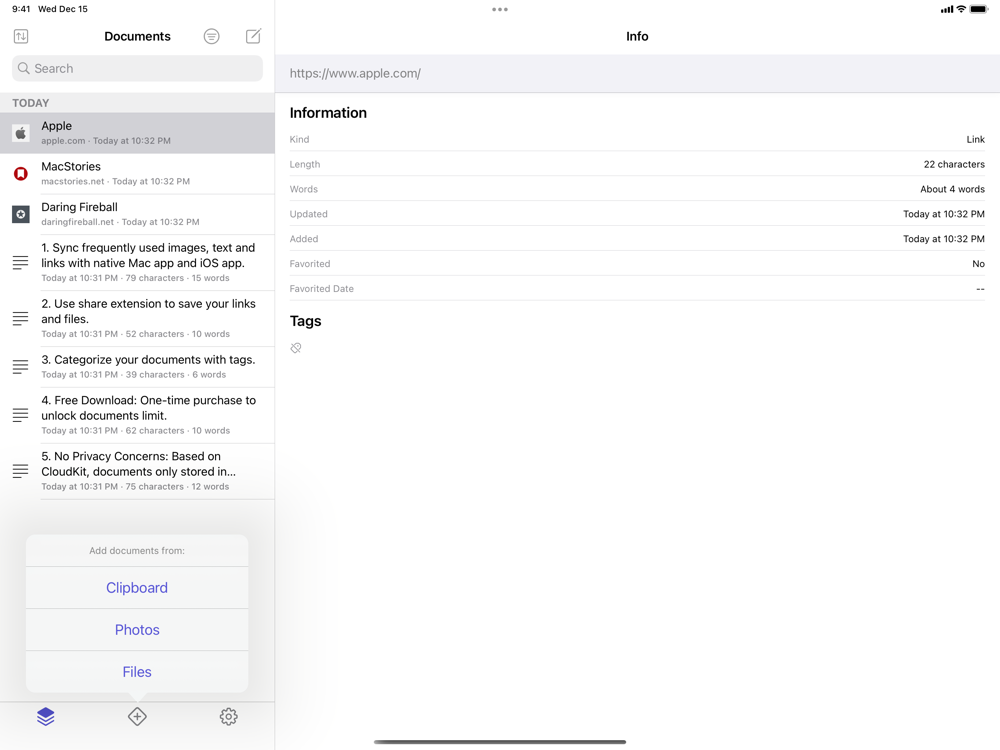Open note '4. Free Download: One-time purchase'
The width and height of the screenshot is (1000, 750).
coord(137,415)
